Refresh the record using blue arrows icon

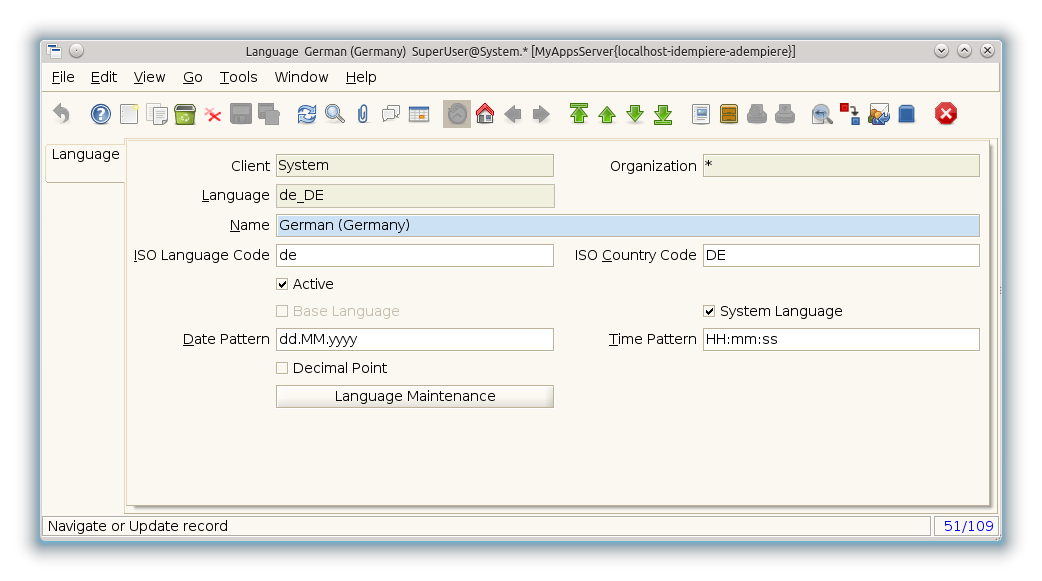[307, 114]
